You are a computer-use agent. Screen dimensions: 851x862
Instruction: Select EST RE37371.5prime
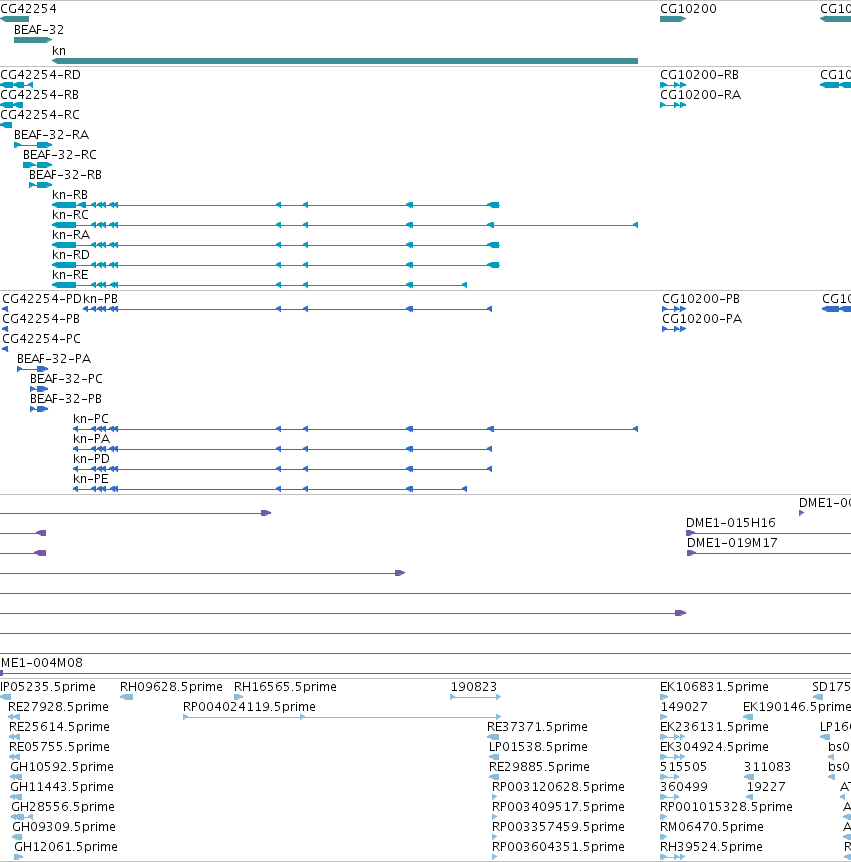pos(537,727)
